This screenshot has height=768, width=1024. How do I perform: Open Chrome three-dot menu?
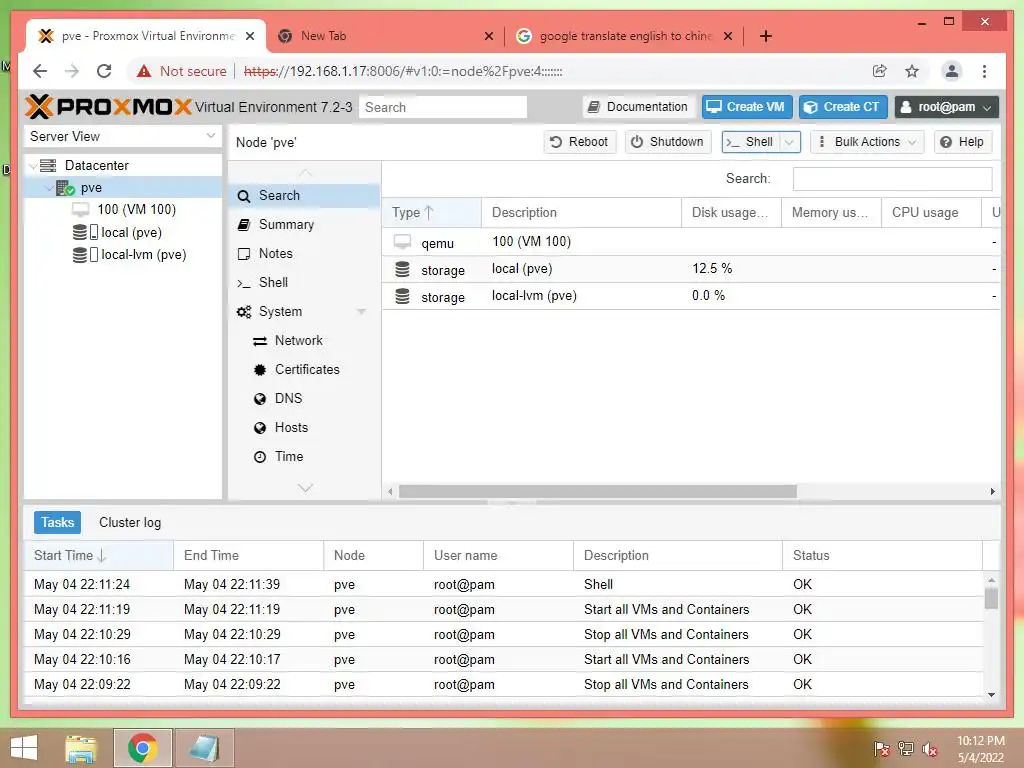[984, 71]
